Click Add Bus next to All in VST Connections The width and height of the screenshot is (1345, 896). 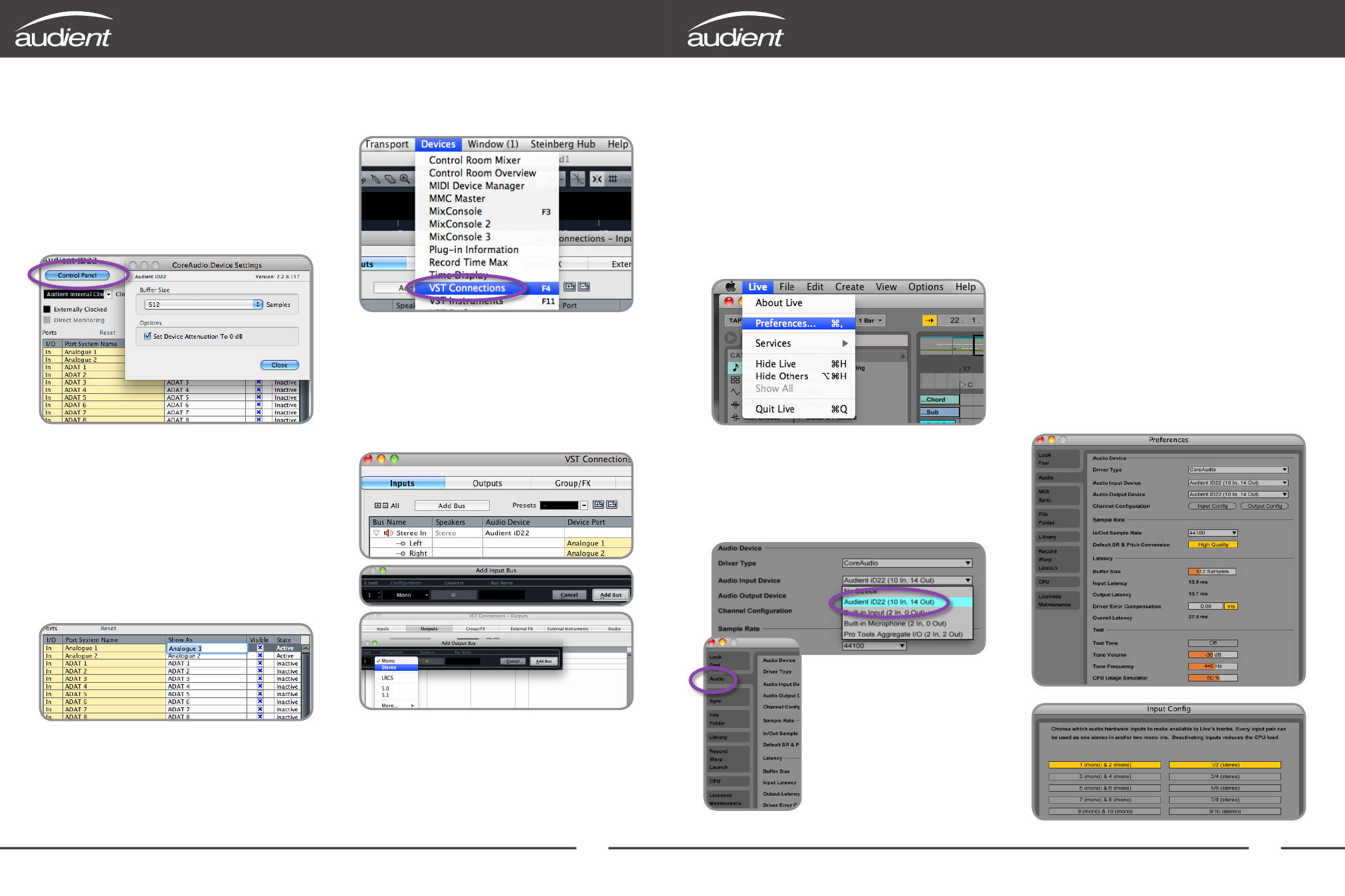pyautogui.click(x=452, y=505)
